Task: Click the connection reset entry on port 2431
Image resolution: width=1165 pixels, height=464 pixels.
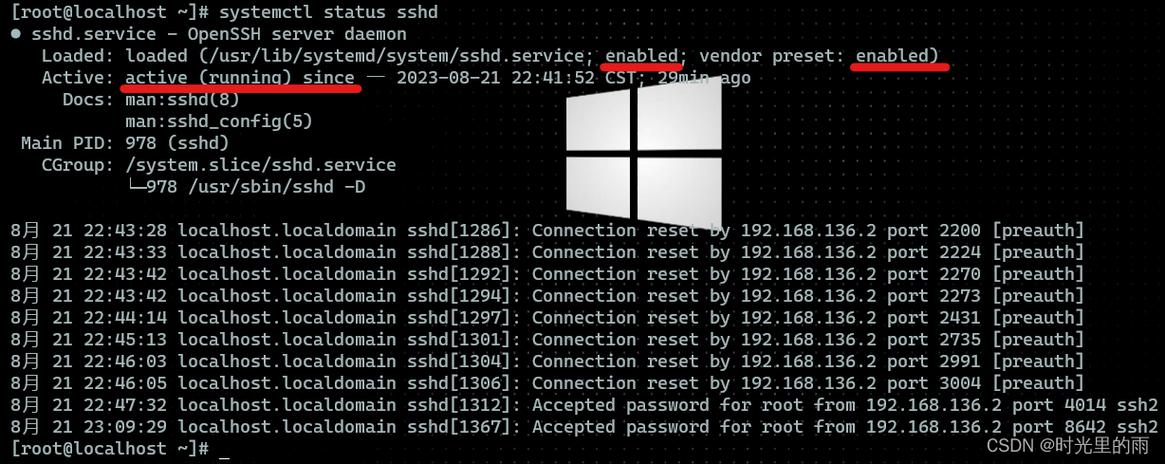Action: pos(547,318)
